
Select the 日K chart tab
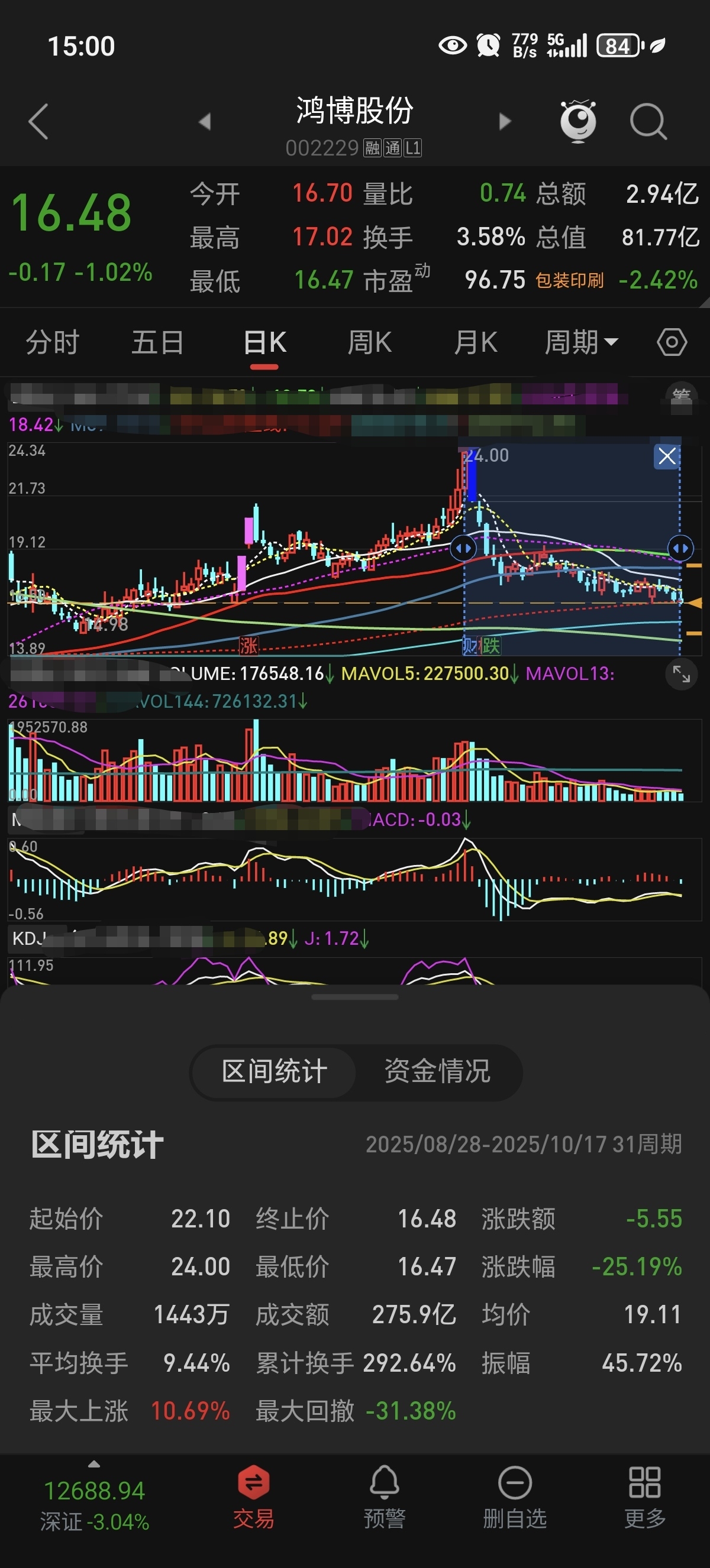click(x=264, y=342)
